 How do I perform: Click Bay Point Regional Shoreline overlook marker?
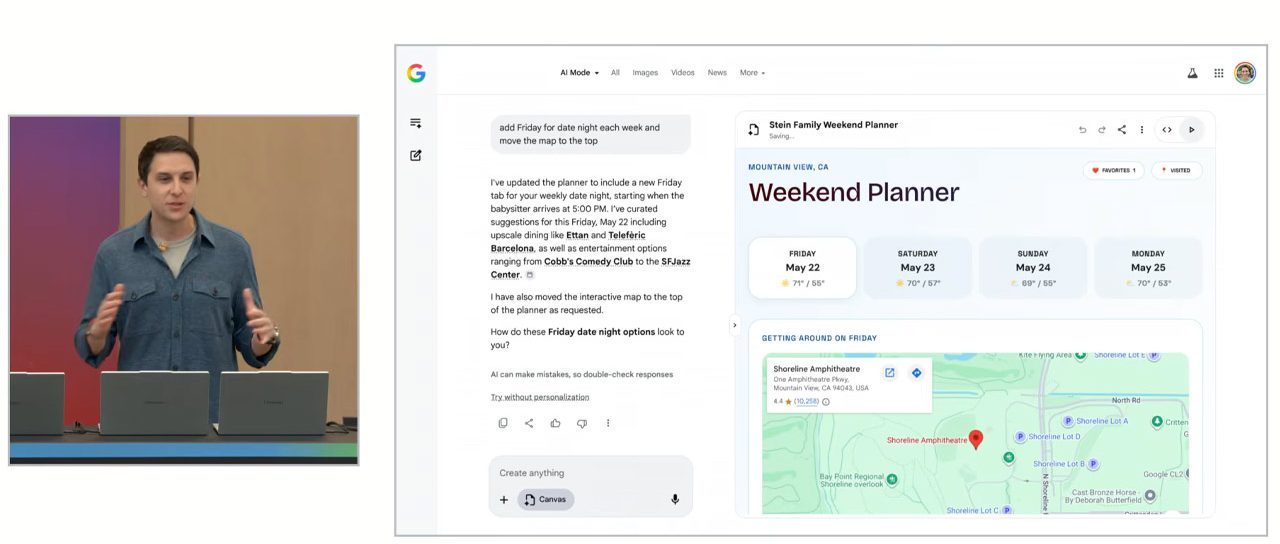892,480
